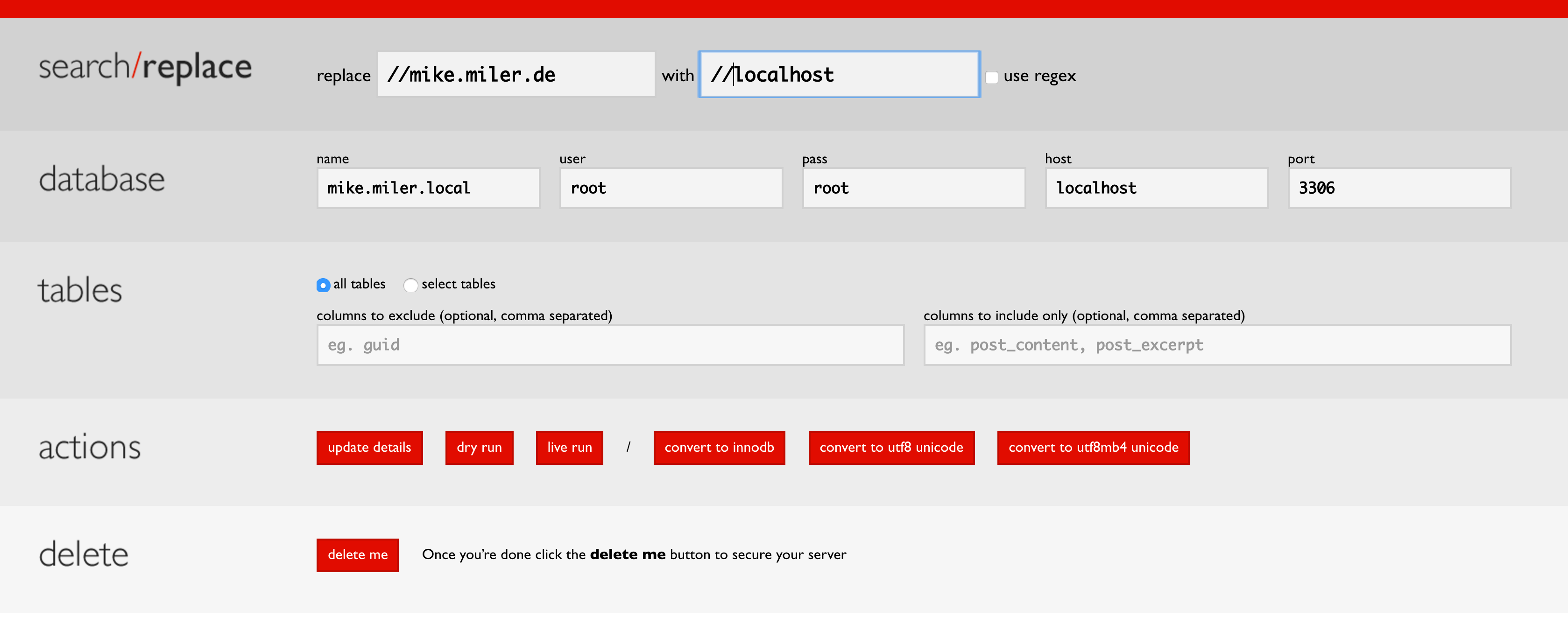
Task: Click convert to innodb button
Action: tap(719, 448)
